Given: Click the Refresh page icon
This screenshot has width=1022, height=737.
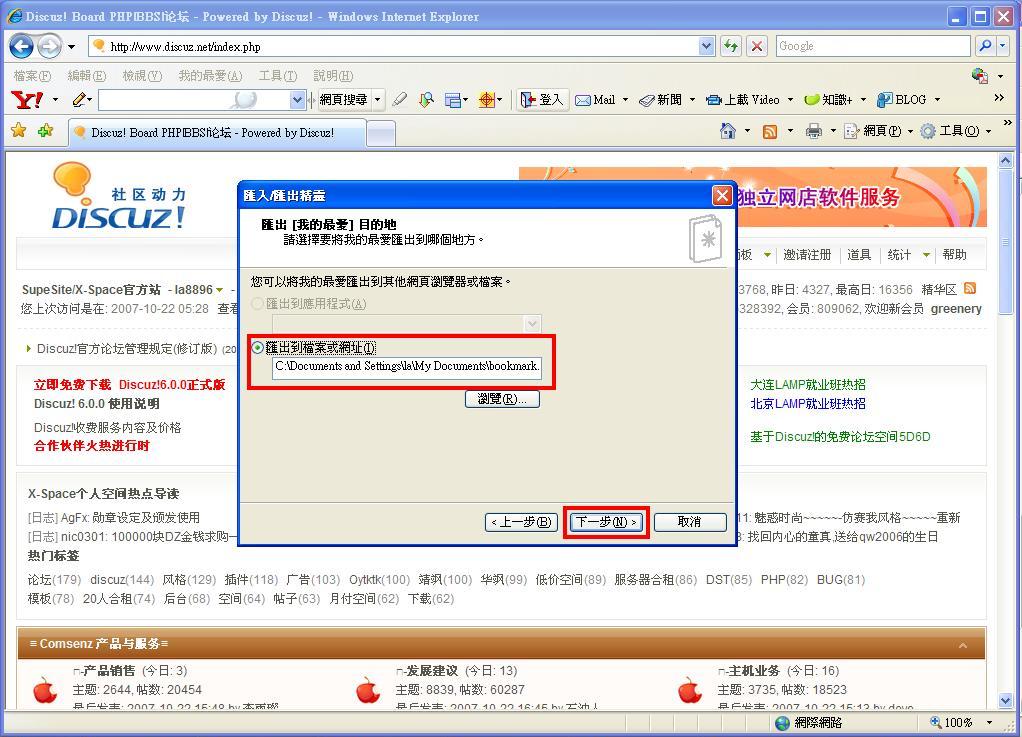Looking at the screenshot, I should (731, 46).
